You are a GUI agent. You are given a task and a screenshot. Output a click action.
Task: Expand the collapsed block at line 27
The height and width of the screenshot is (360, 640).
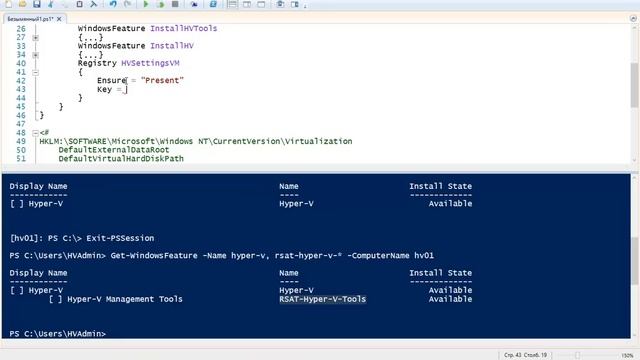click(36, 38)
